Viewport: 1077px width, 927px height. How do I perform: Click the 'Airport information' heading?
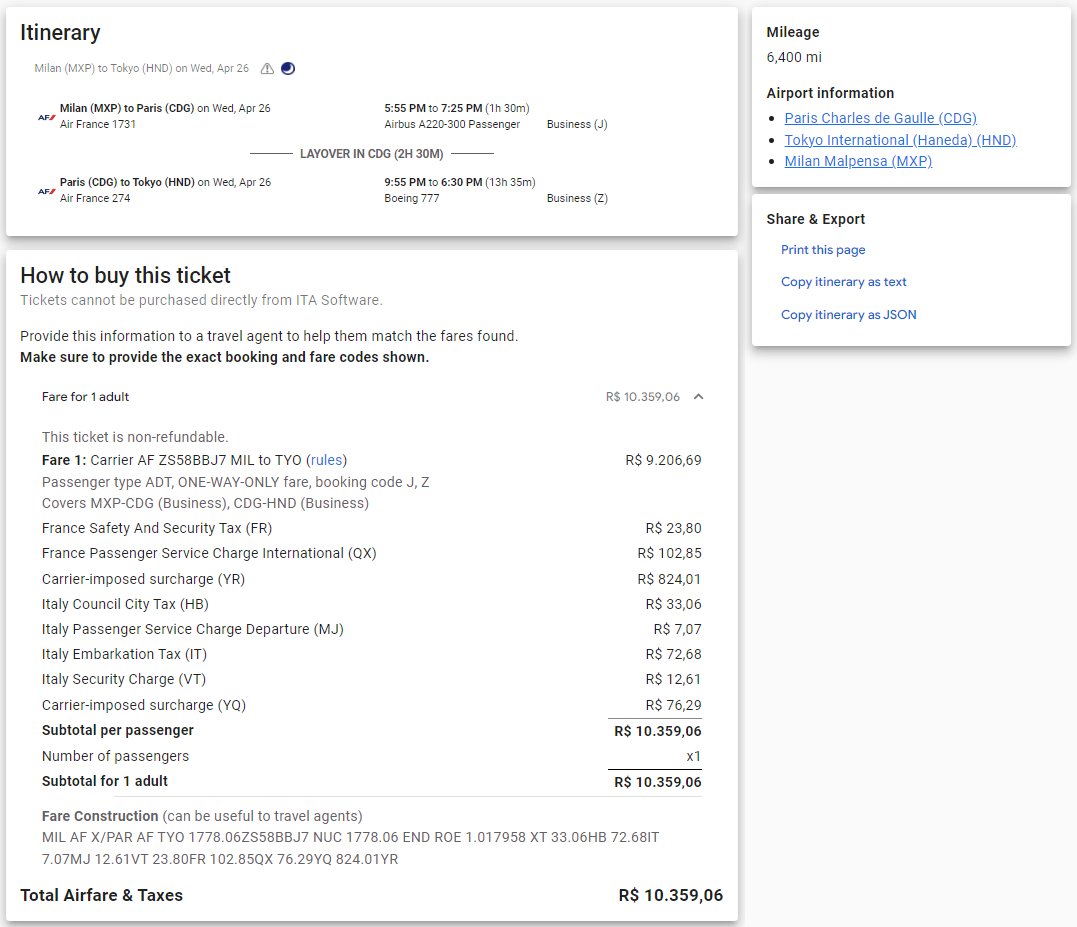pos(830,93)
